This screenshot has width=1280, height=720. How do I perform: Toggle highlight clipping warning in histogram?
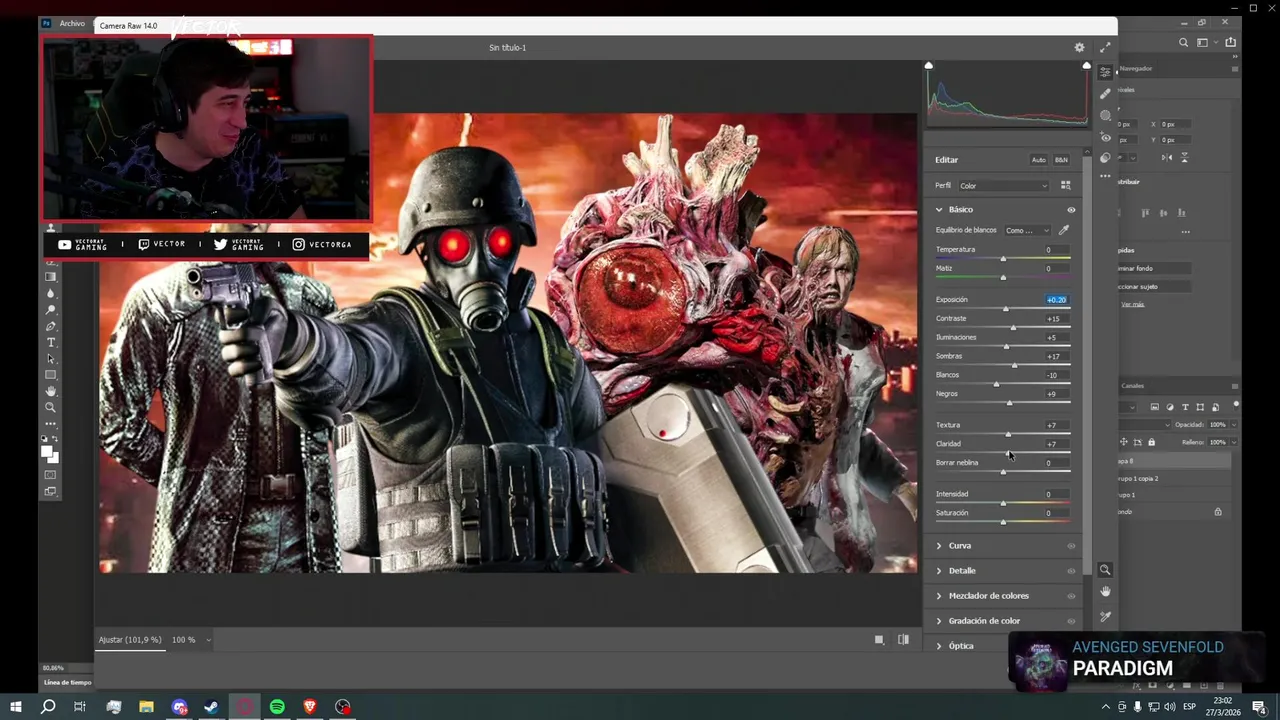(x=1087, y=66)
